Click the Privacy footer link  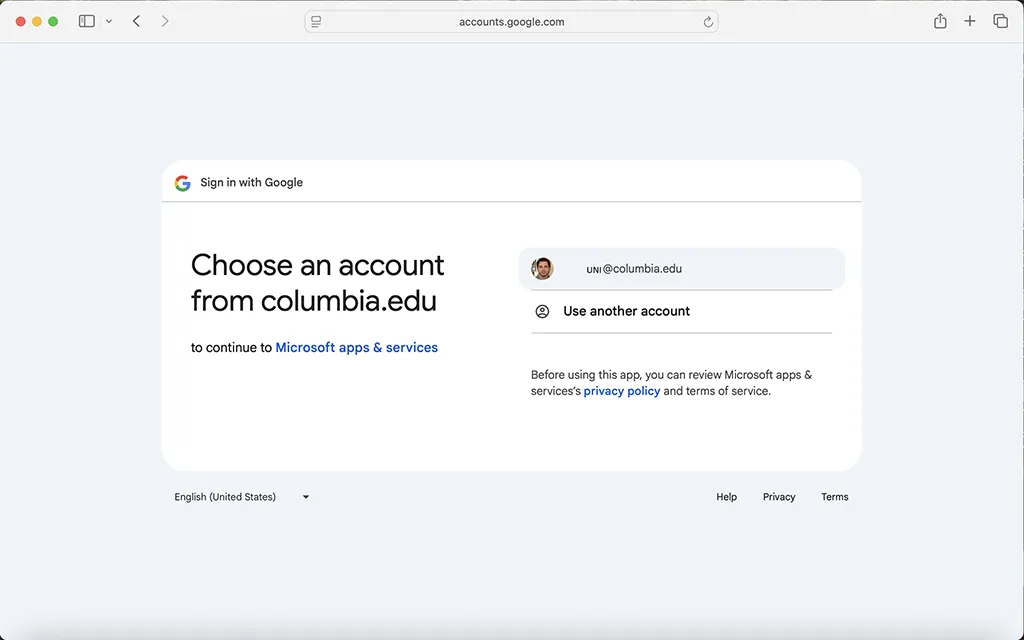(x=779, y=497)
